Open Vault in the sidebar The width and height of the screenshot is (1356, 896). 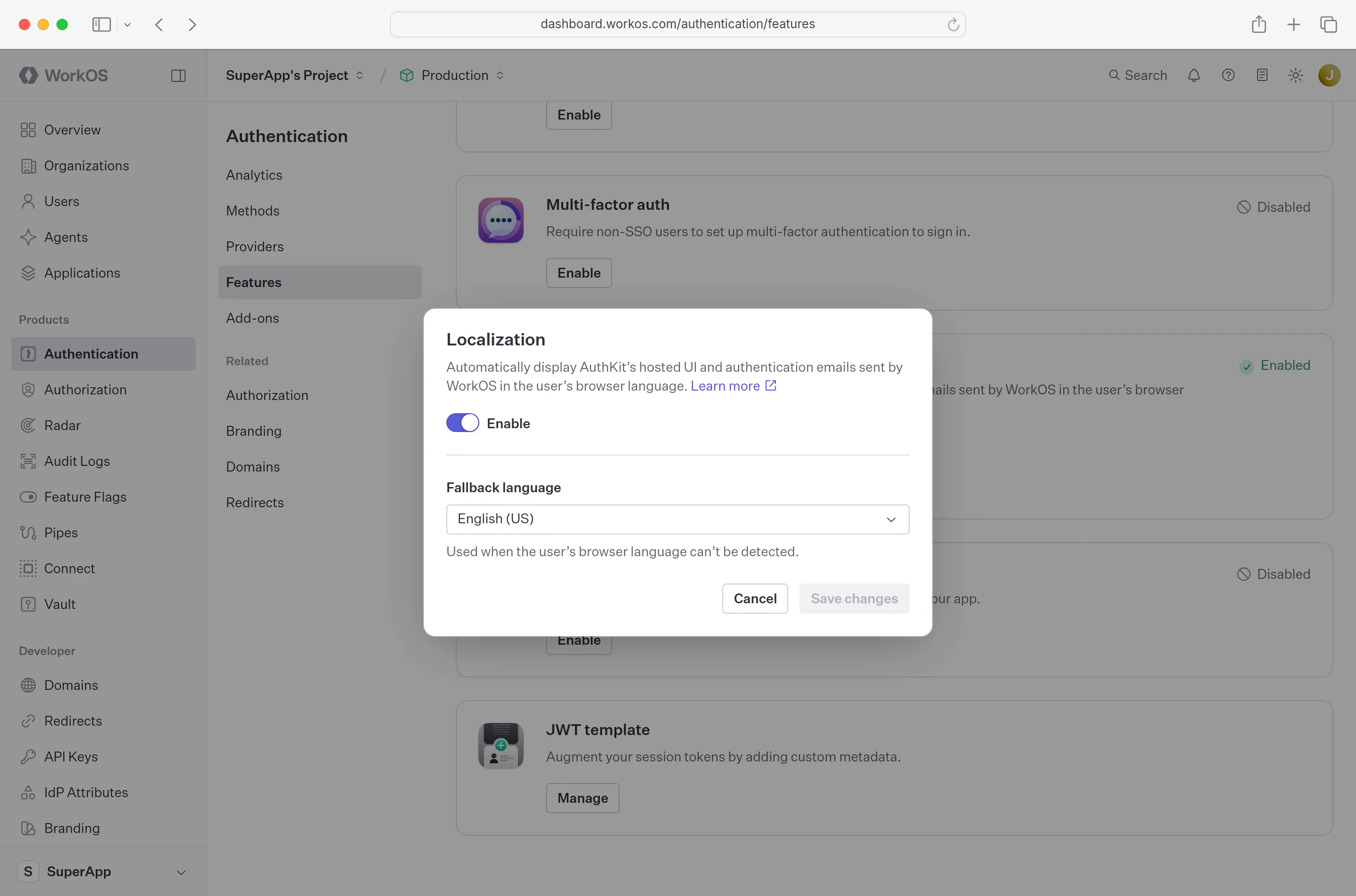(104, 604)
